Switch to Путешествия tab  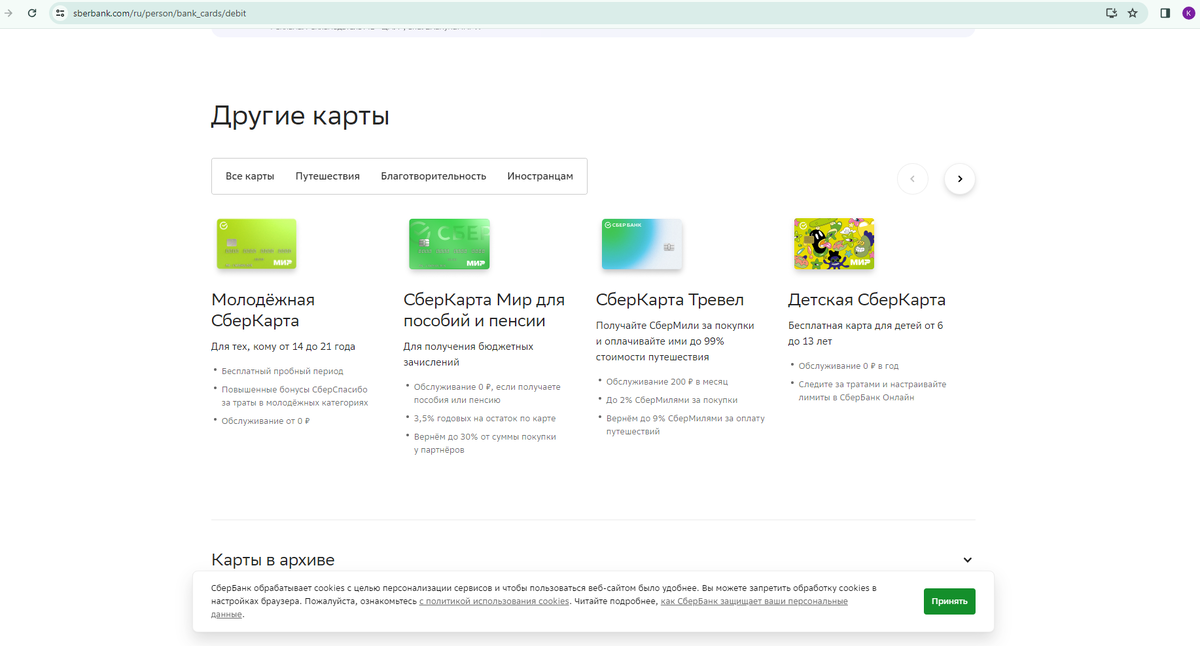pos(328,176)
